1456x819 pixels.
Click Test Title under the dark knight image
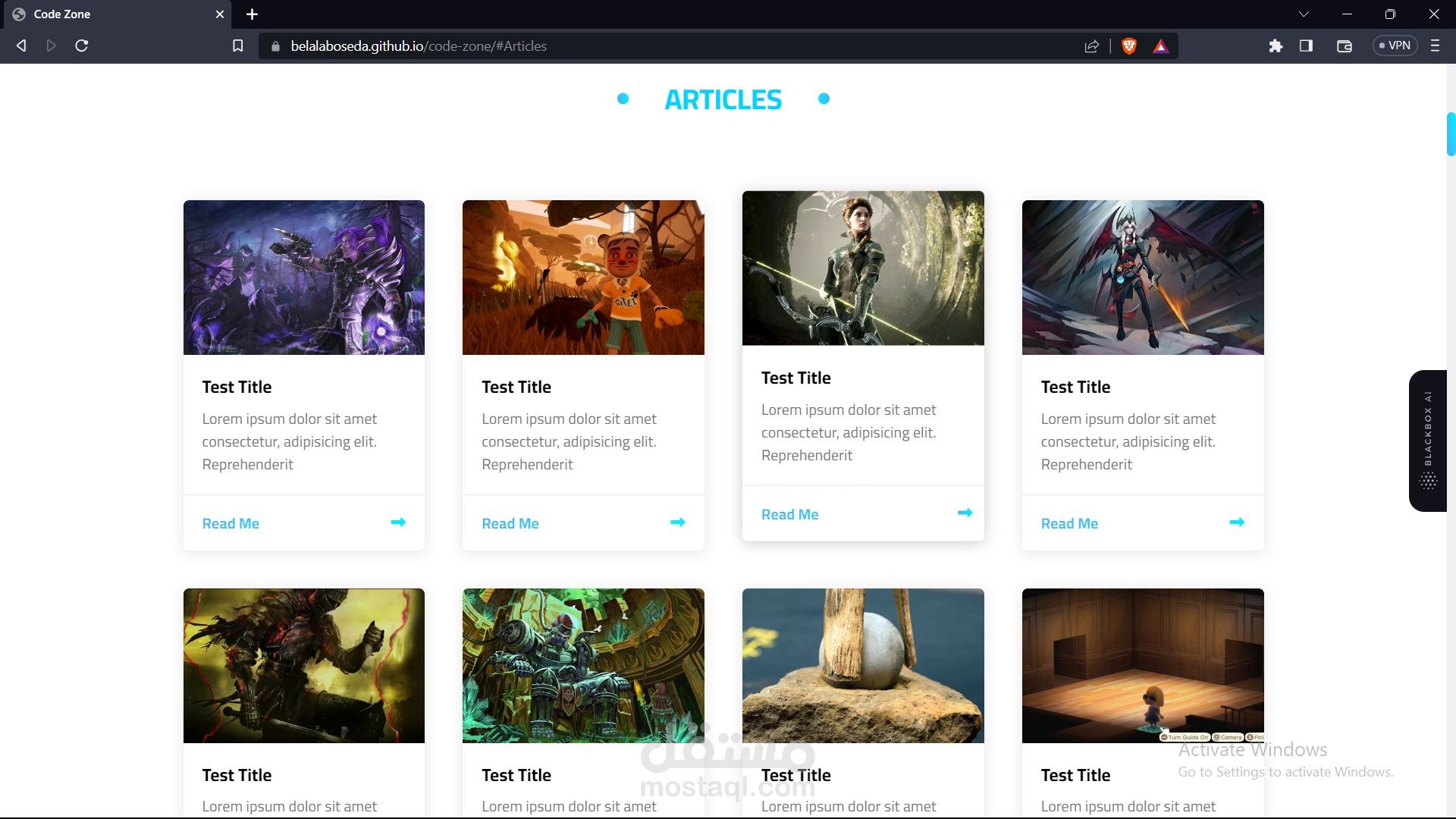tap(237, 776)
